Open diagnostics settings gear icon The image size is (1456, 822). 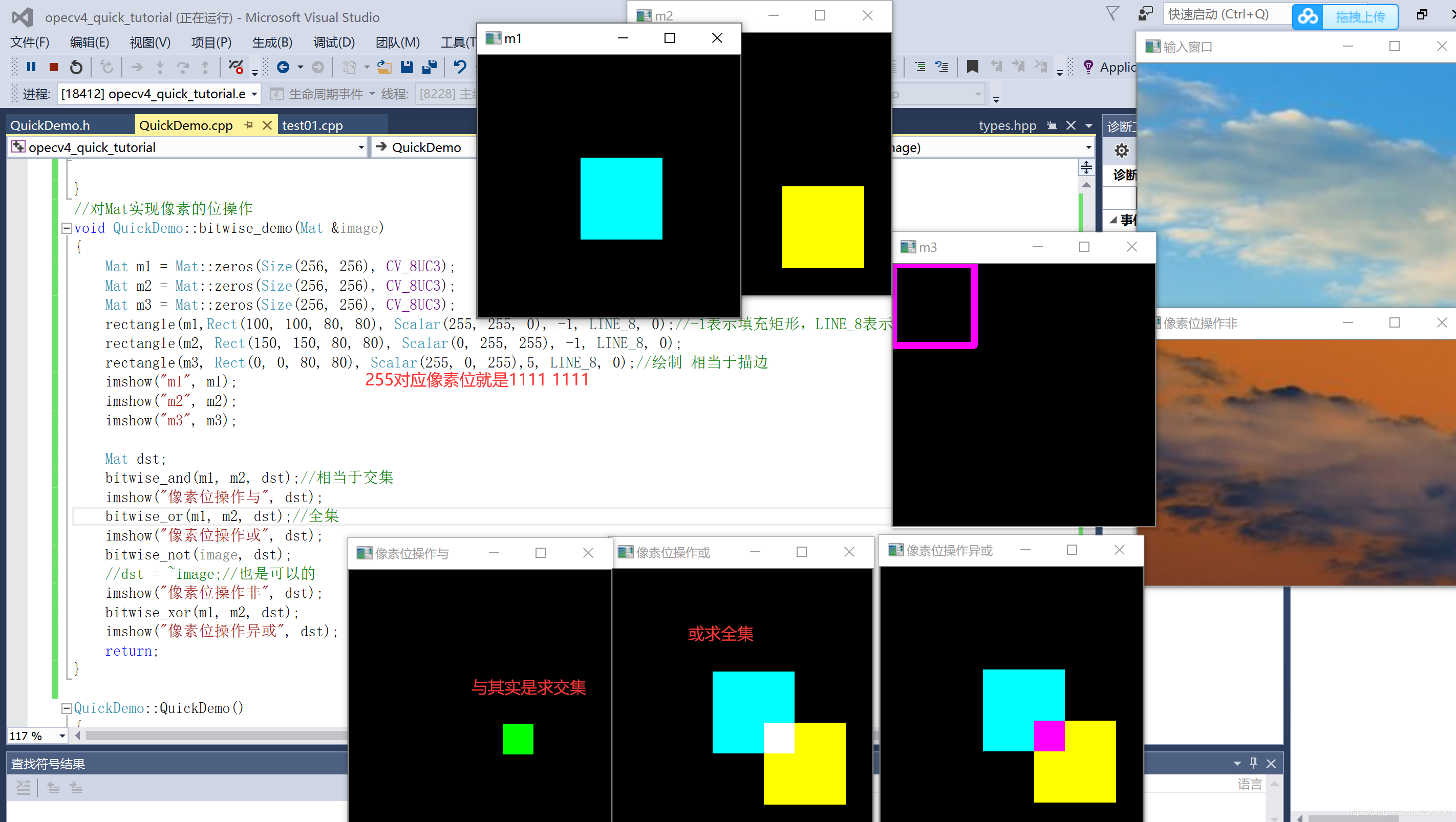click(1121, 150)
